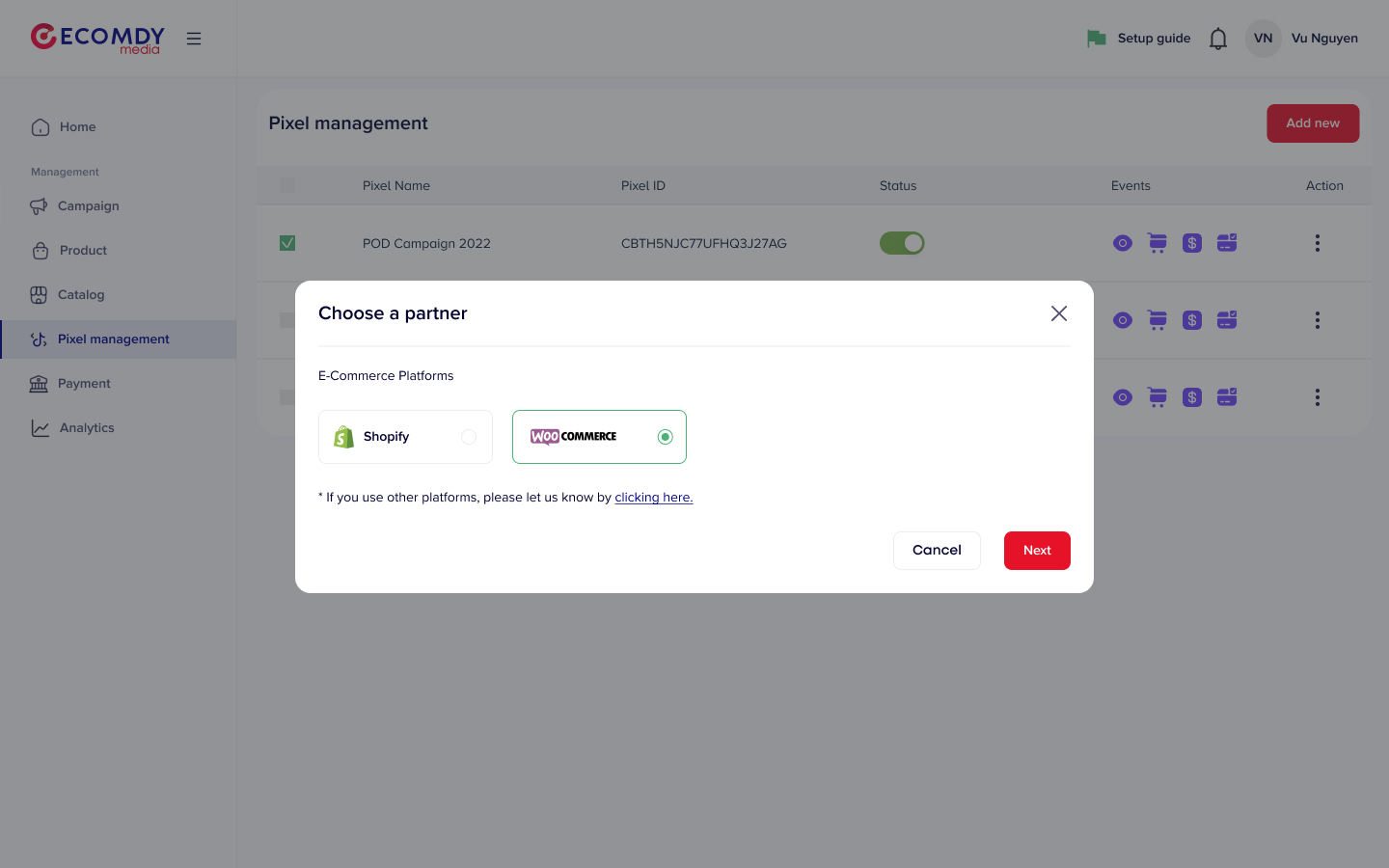
Task: Click the Ecomdy media logo
Action: 97,39
